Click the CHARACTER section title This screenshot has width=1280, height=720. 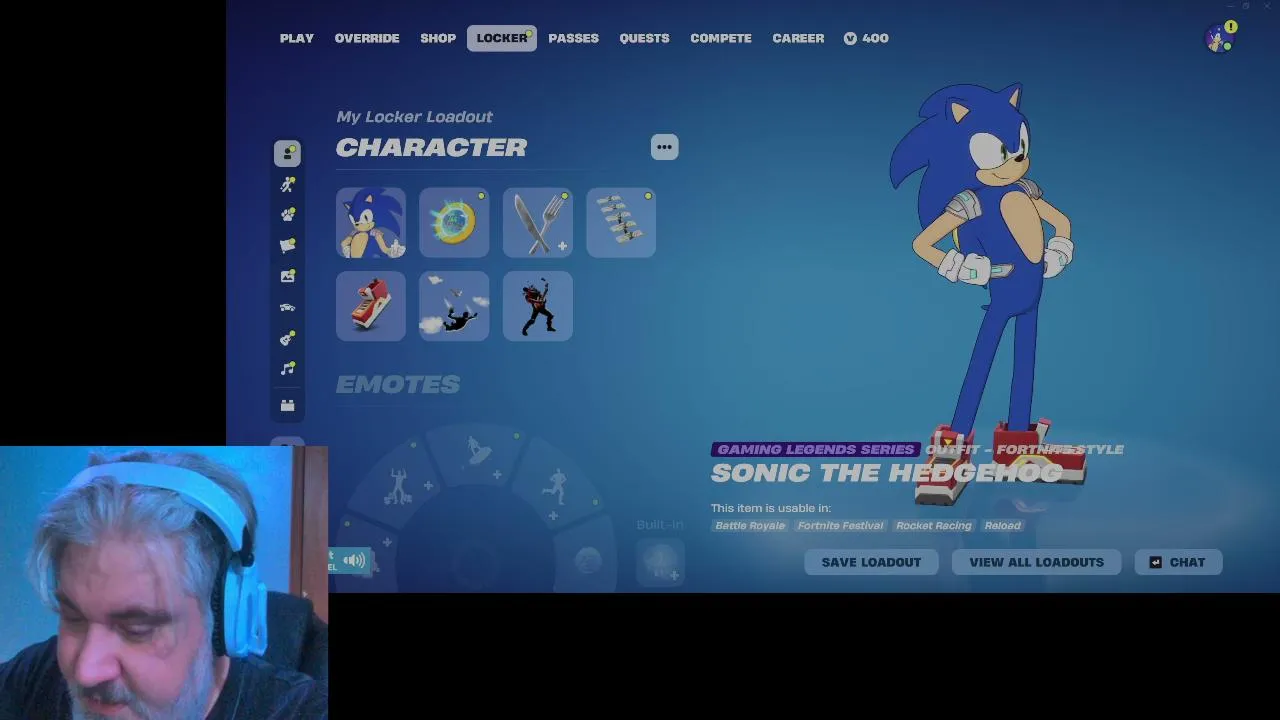pyautogui.click(x=431, y=148)
